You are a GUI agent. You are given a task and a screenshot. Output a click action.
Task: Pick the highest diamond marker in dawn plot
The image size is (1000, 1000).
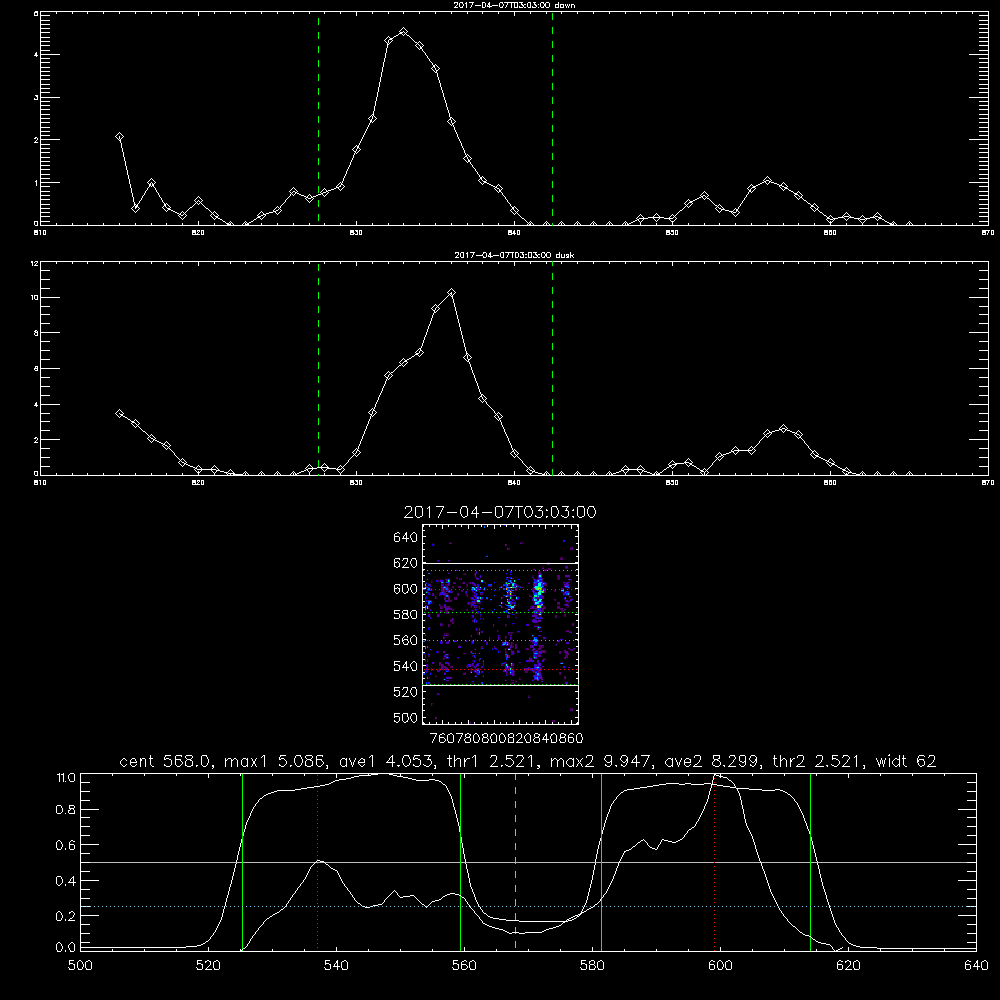tap(403, 31)
